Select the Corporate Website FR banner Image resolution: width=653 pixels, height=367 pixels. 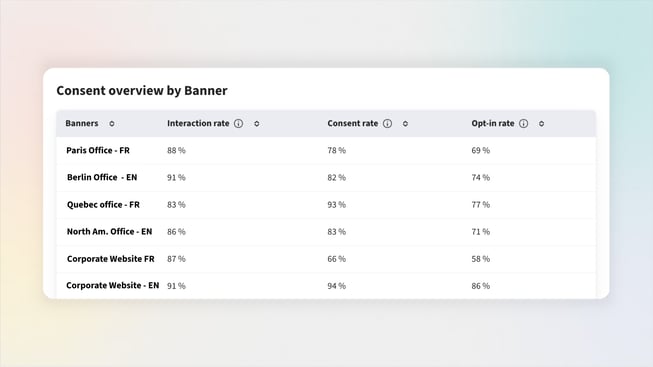pos(111,259)
